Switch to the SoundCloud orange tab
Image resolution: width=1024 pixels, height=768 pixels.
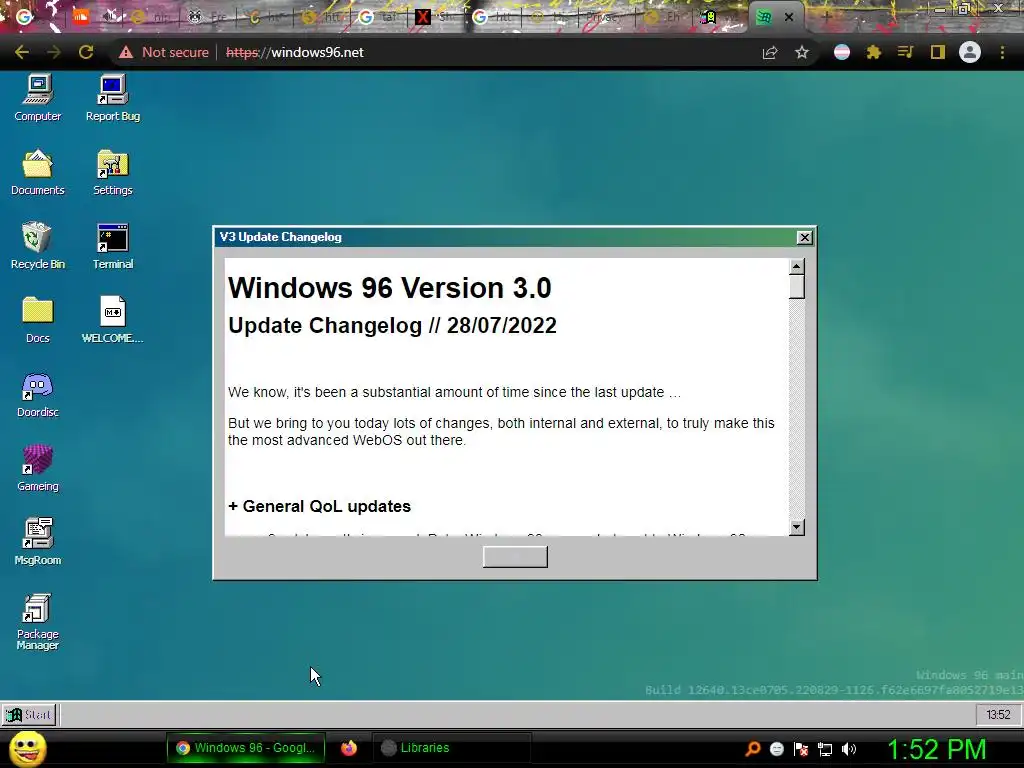(81, 17)
